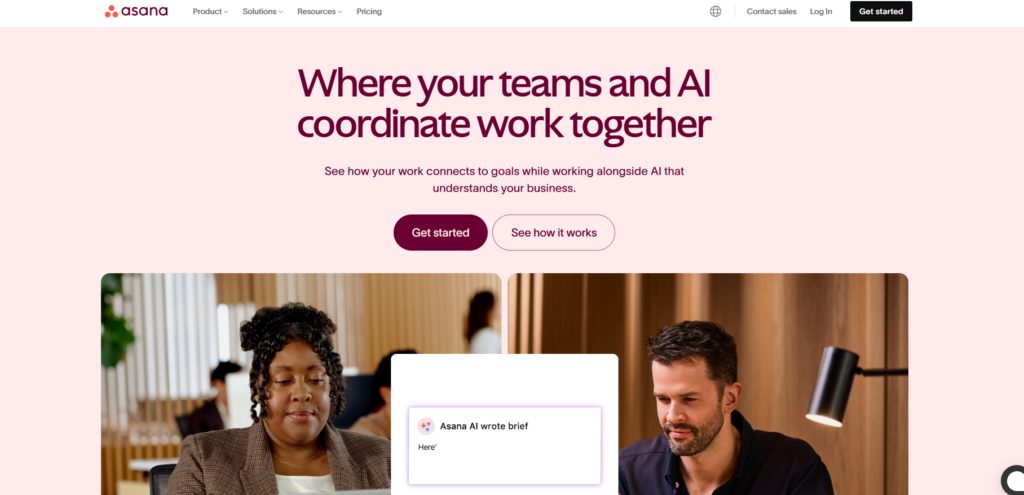Open the Pricing page

369,11
